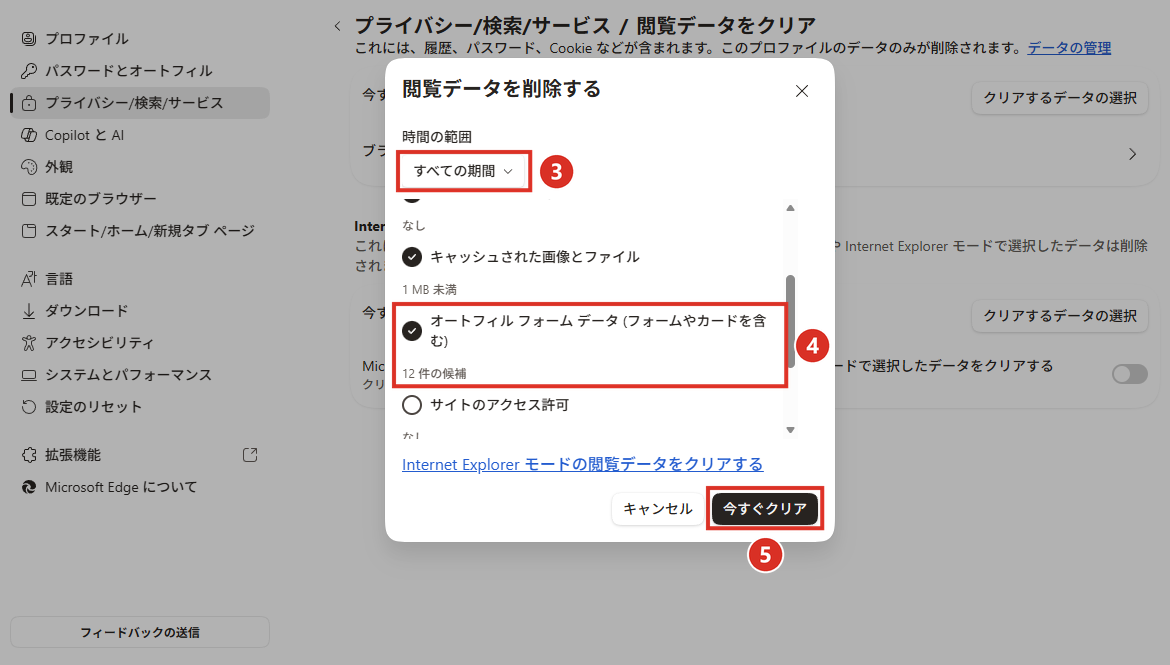Click the 1 MB 未満 text
The image size is (1170, 665).
coord(429,290)
